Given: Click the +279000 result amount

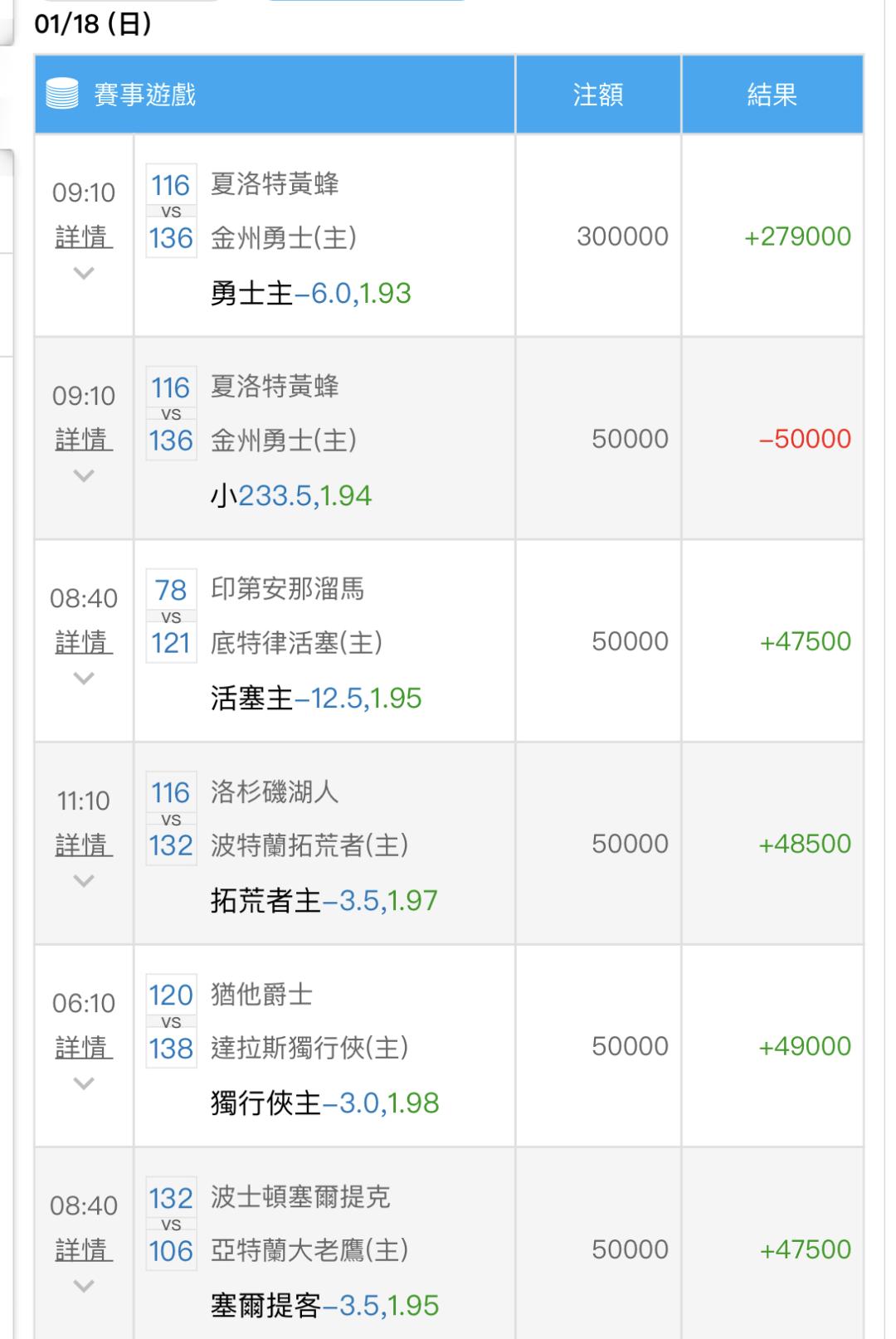Looking at the screenshot, I should point(797,236).
